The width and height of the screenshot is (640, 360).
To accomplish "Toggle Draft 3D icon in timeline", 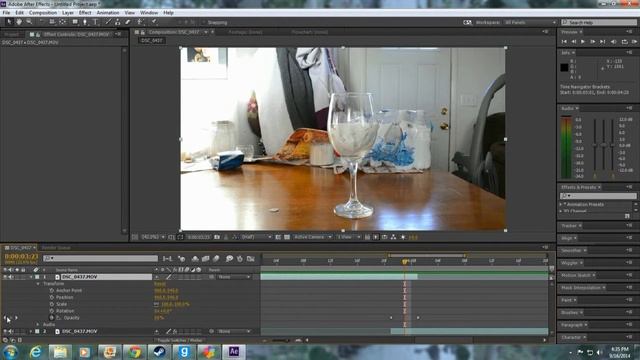I will point(182,259).
